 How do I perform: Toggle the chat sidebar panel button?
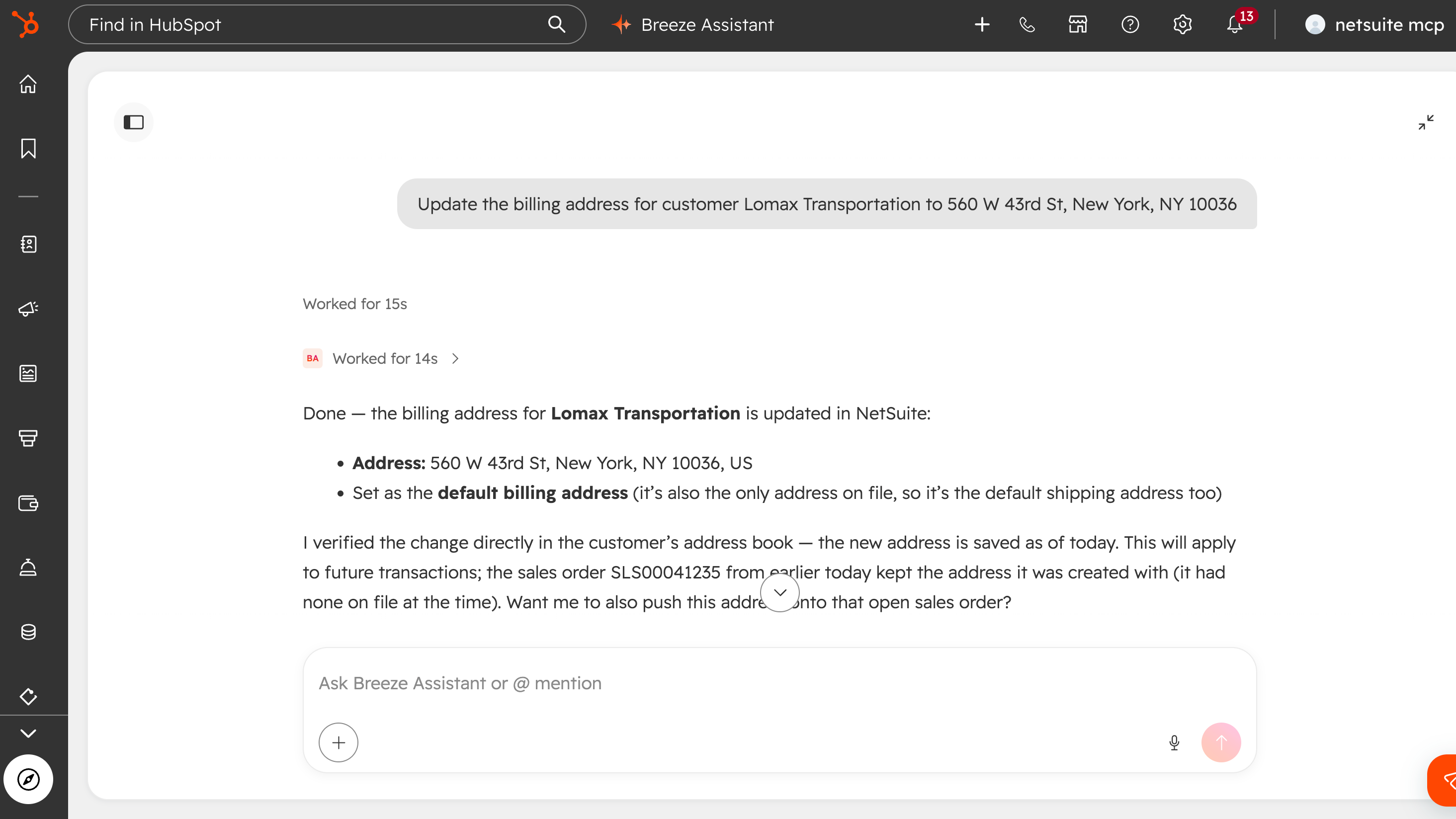coord(133,122)
